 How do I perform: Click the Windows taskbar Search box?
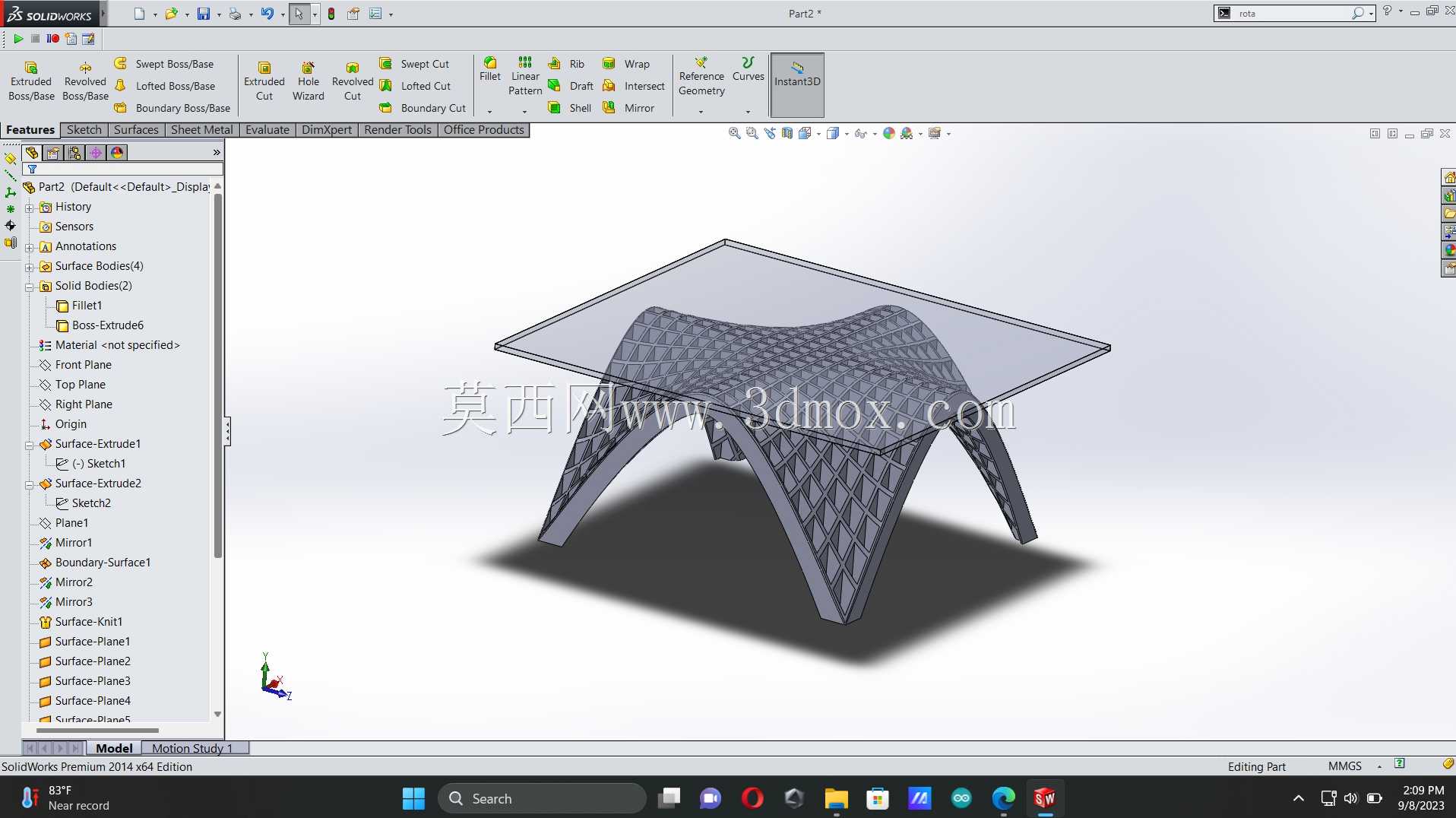[542, 798]
